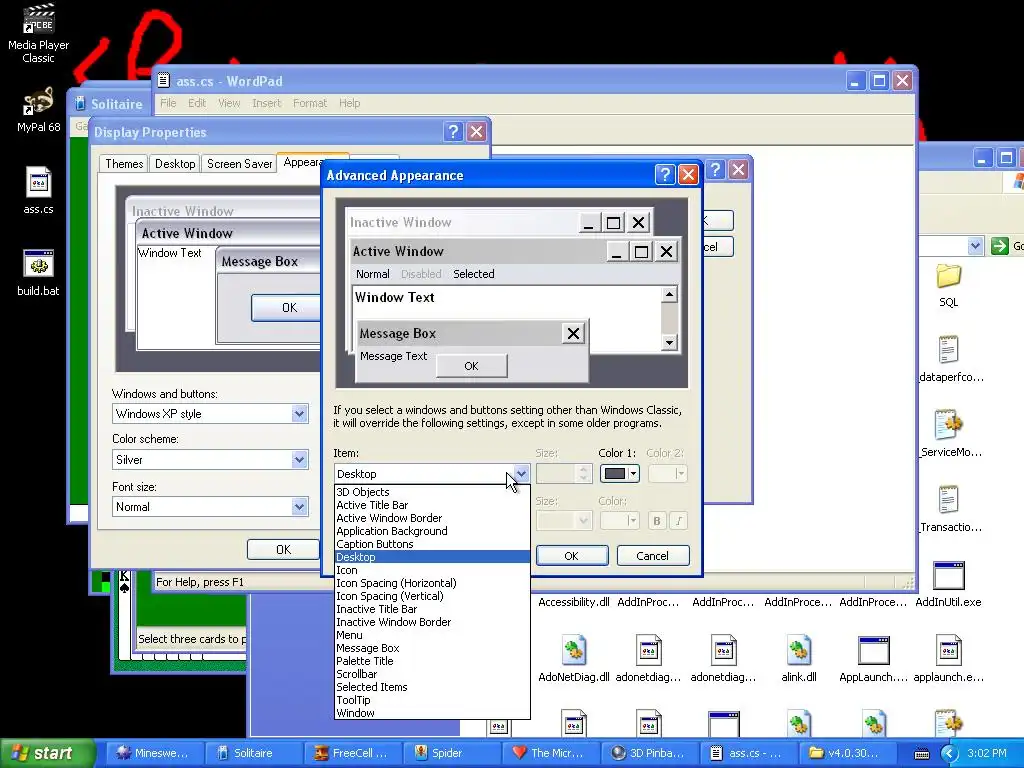1024x768 pixels.
Task: Open WordPad Format menu
Action: (x=310, y=103)
